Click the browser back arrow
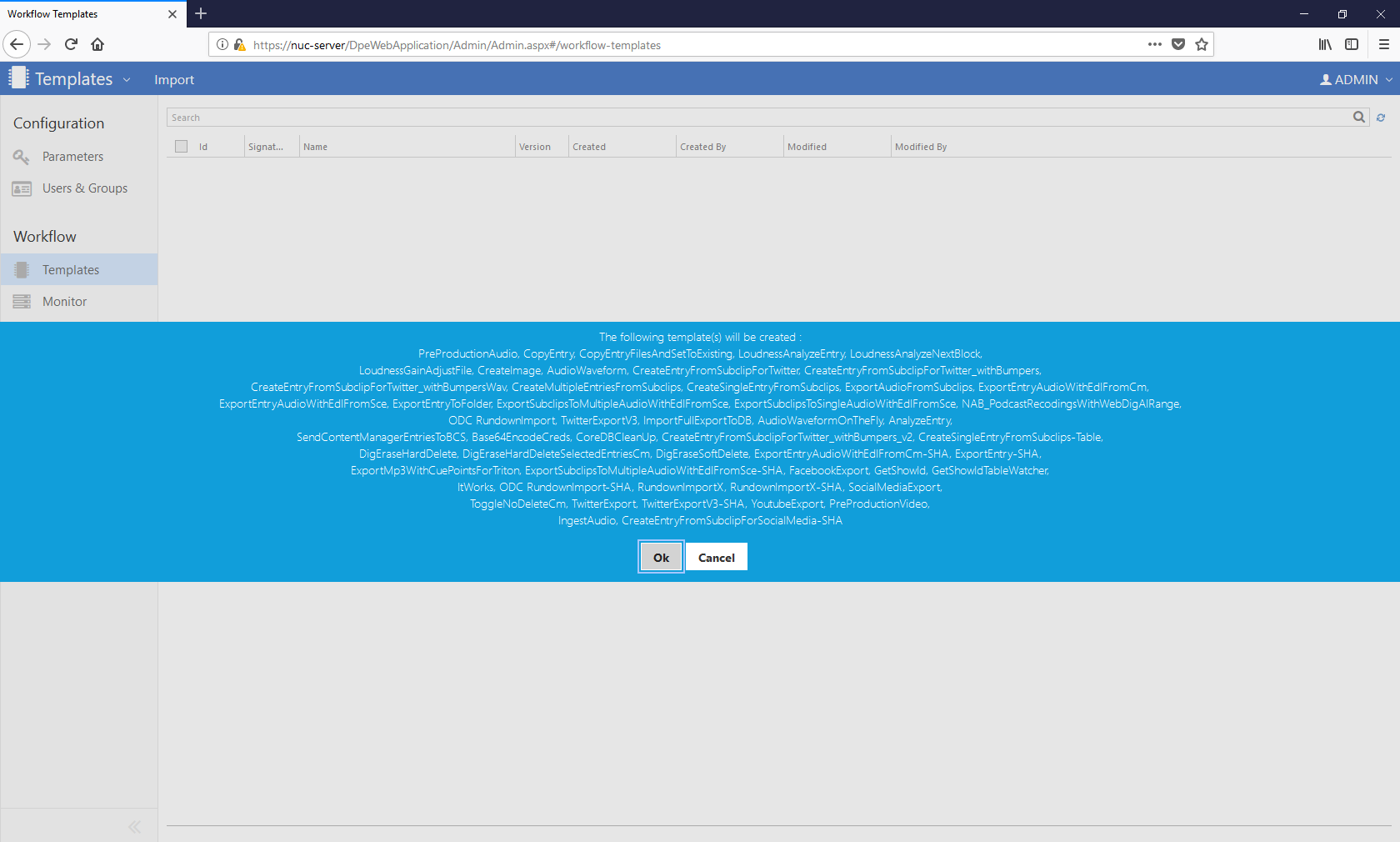 tap(17, 44)
